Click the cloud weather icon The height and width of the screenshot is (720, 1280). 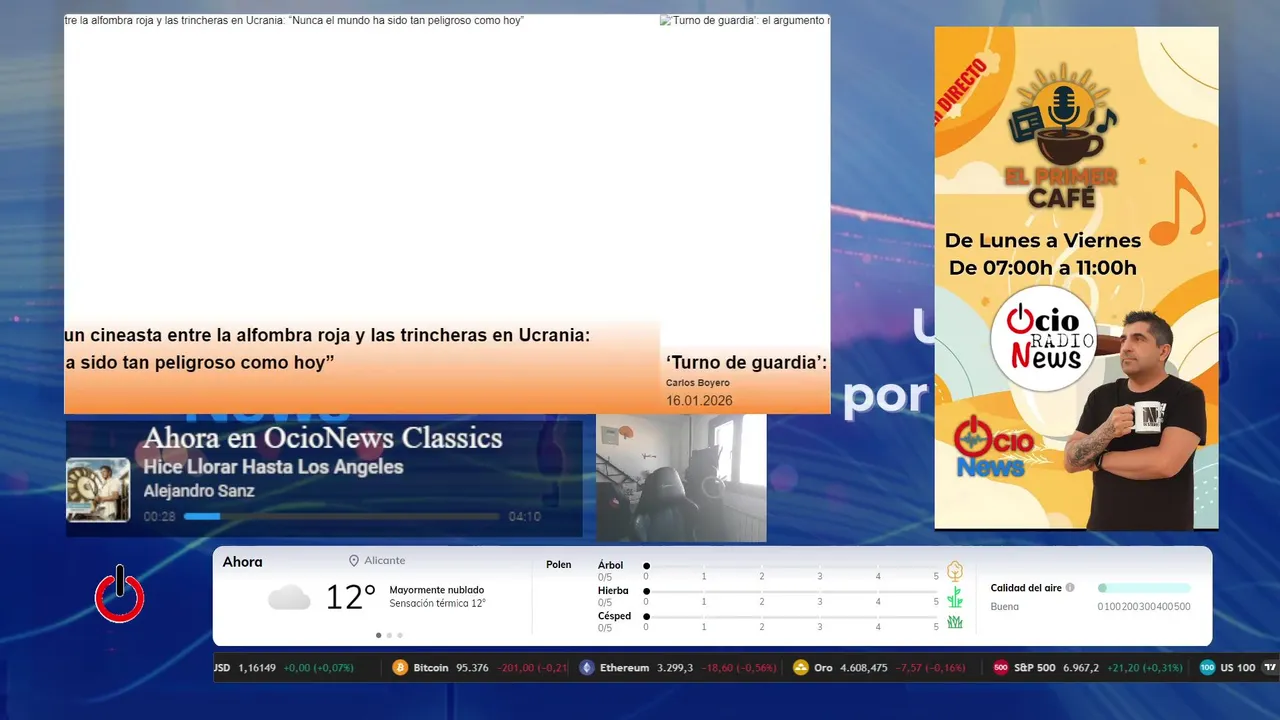tap(289, 598)
